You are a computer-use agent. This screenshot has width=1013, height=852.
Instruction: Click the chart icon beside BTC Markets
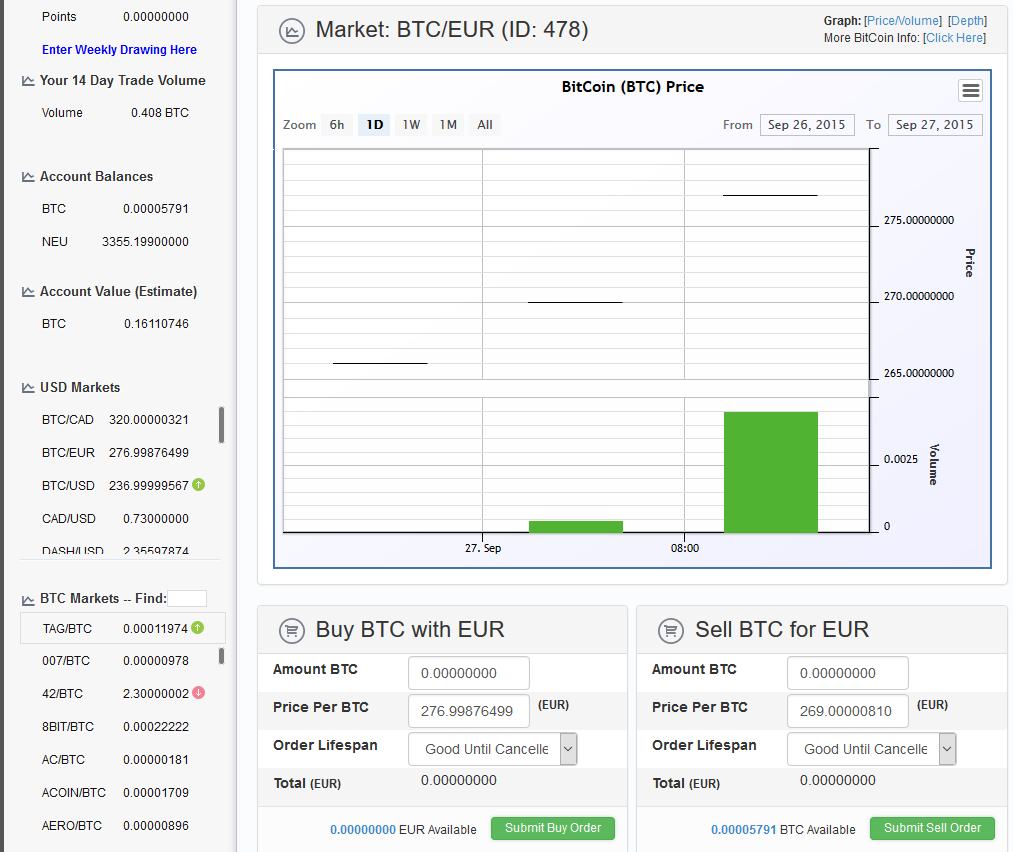click(28, 600)
